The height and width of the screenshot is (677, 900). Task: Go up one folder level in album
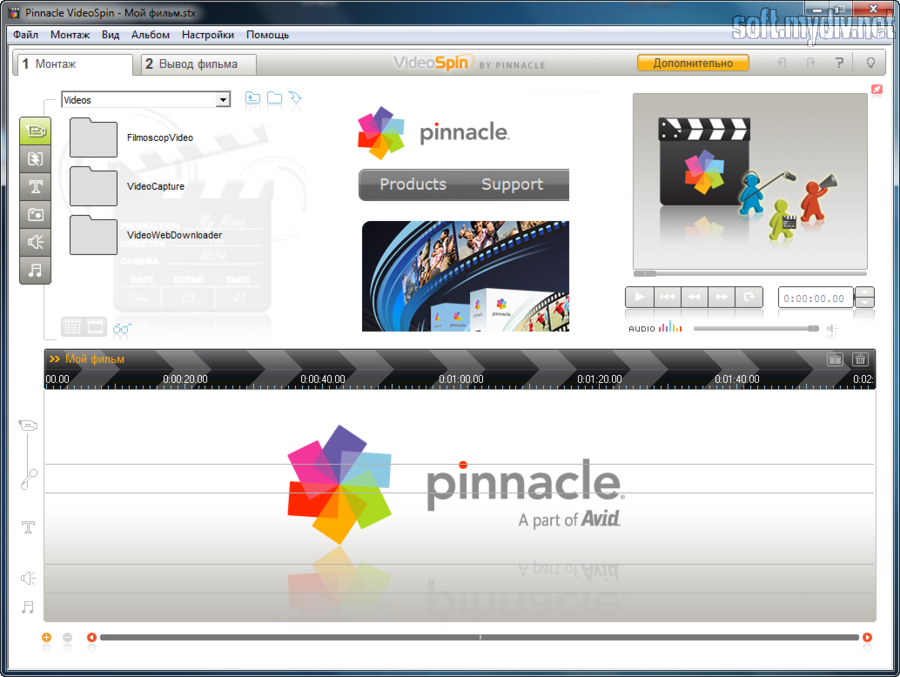253,98
